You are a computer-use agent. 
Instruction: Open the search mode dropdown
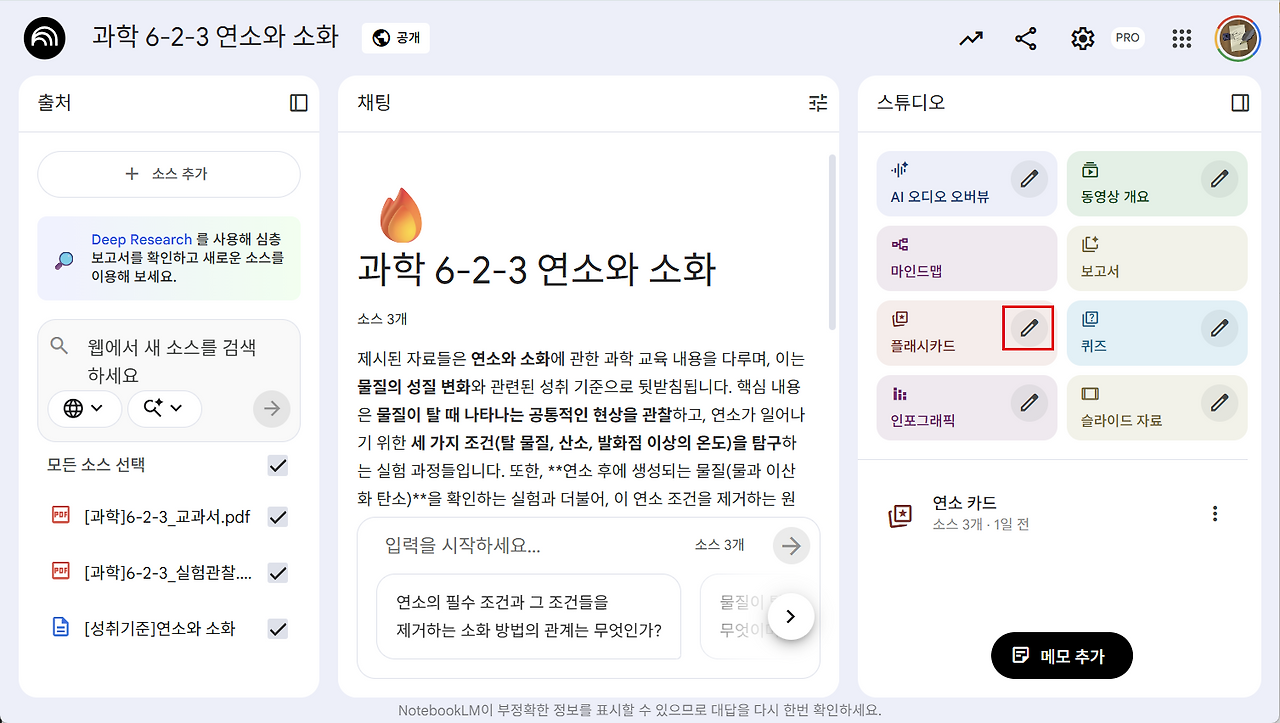click(x=164, y=408)
